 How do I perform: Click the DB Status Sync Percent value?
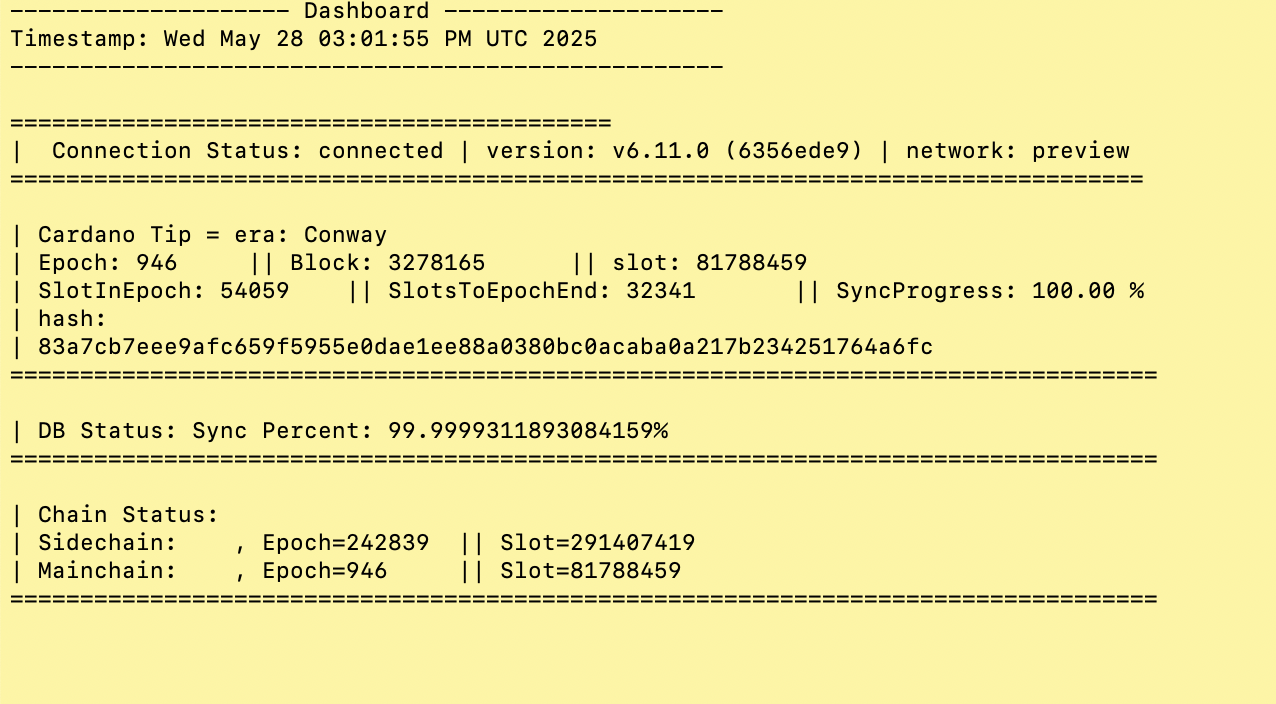click(x=514, y=431)
